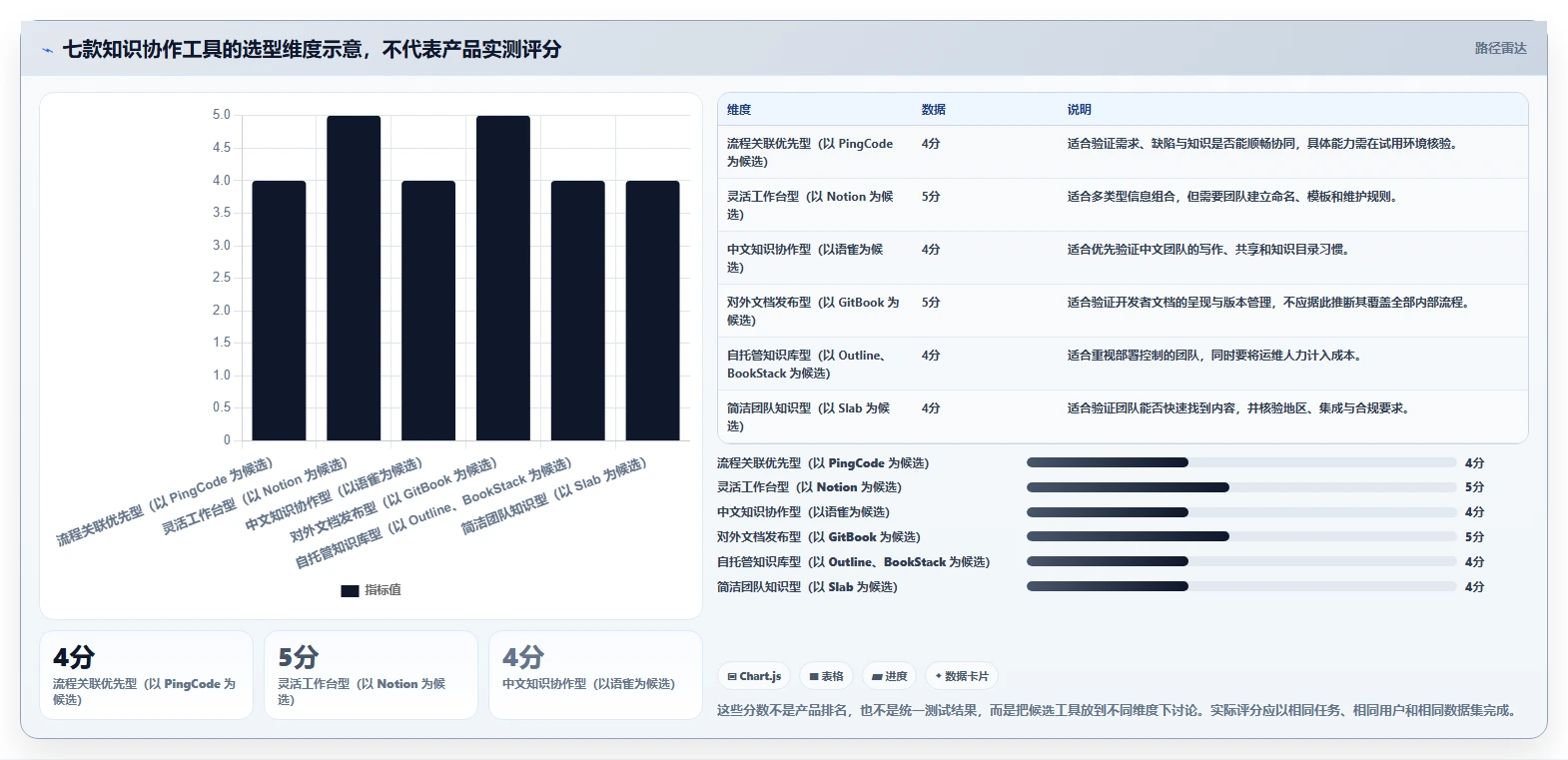Click the description starting 适合验证开发者文档
Viewport: 1568px width, 760px height.
[1270, 303]
